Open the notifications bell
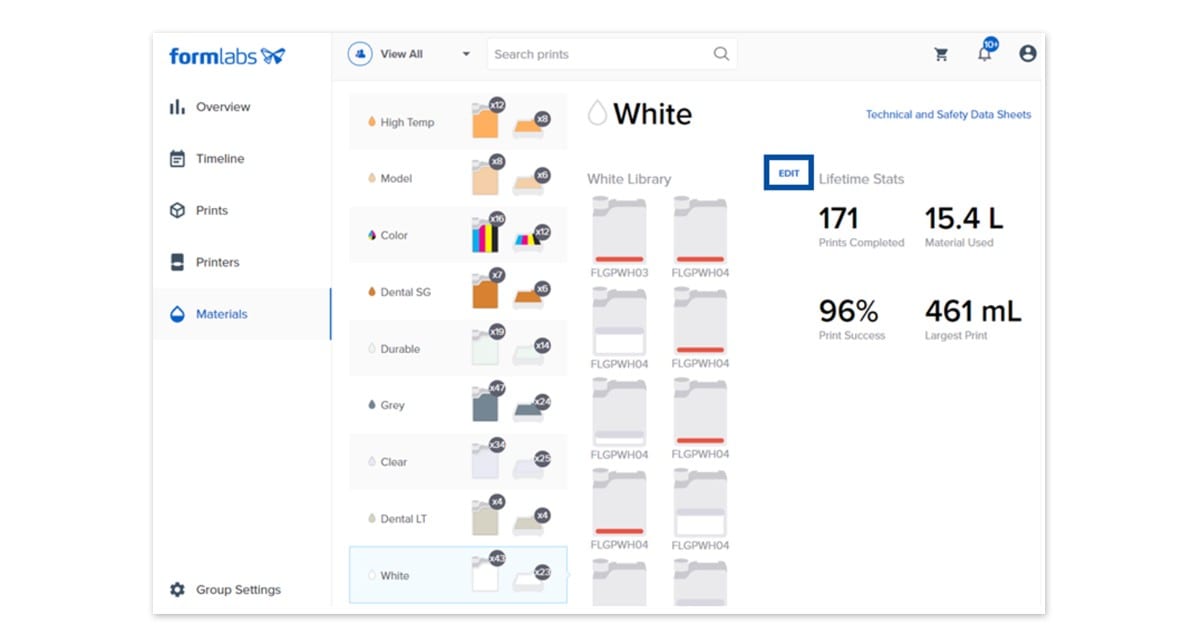Image resolution: width=1200 pixels, height=628 pixels. (985, 53)
